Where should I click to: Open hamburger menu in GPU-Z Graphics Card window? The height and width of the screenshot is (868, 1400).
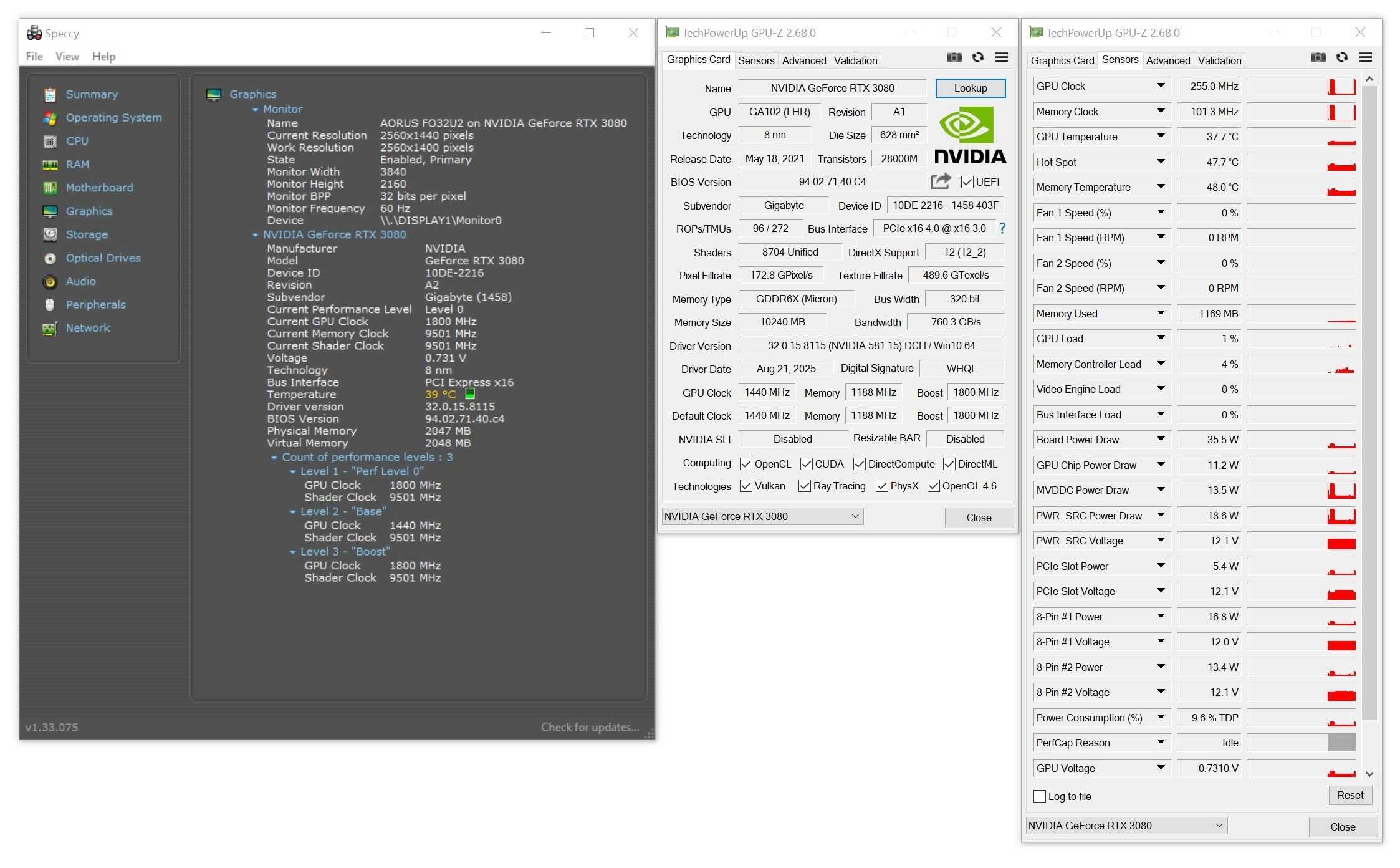[1002, 57]
